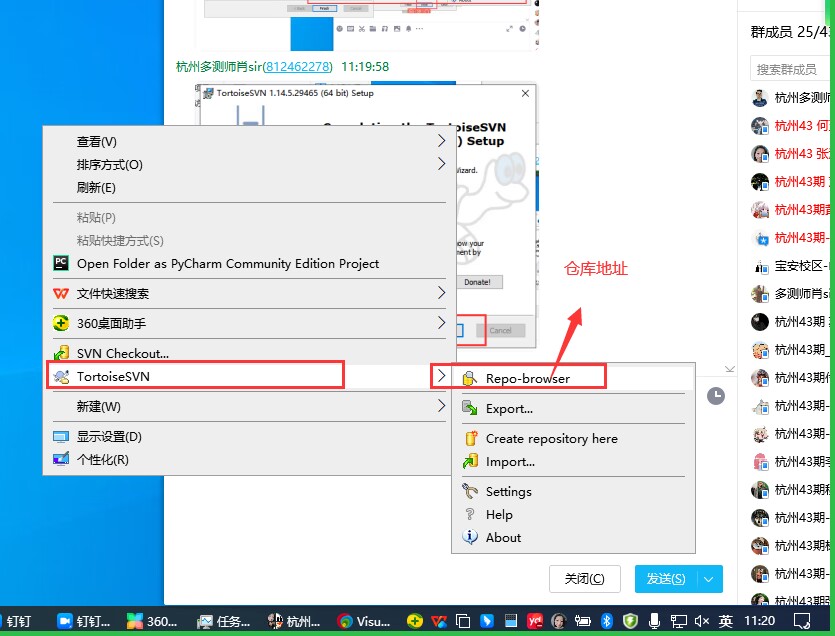Click the sender QQ number link 812462278

298,67
